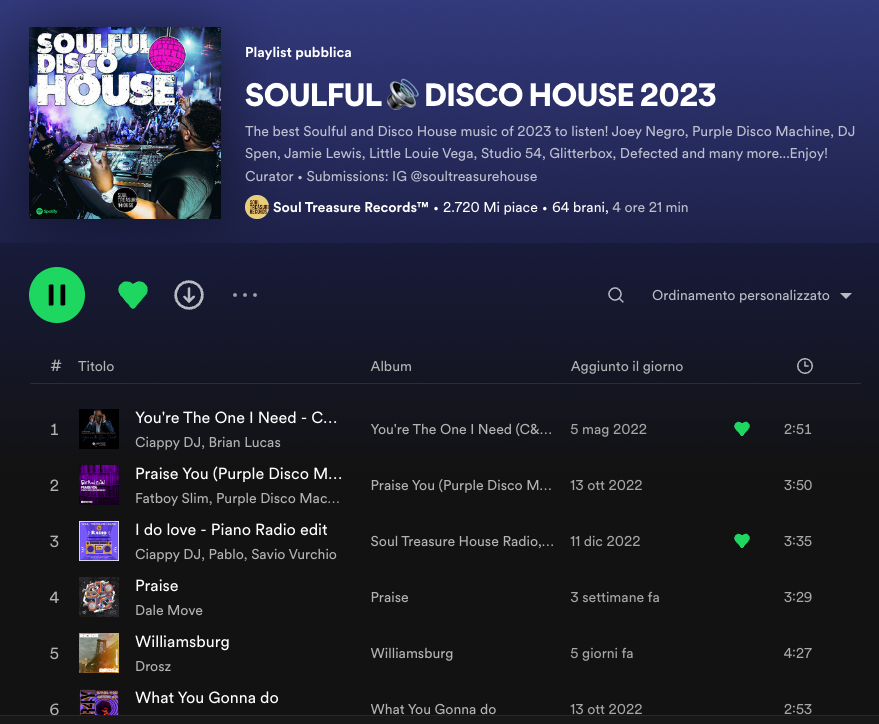Open the three-dot more options menu
Viewport: 879px width, 724px height.
(x=245, y=295)
